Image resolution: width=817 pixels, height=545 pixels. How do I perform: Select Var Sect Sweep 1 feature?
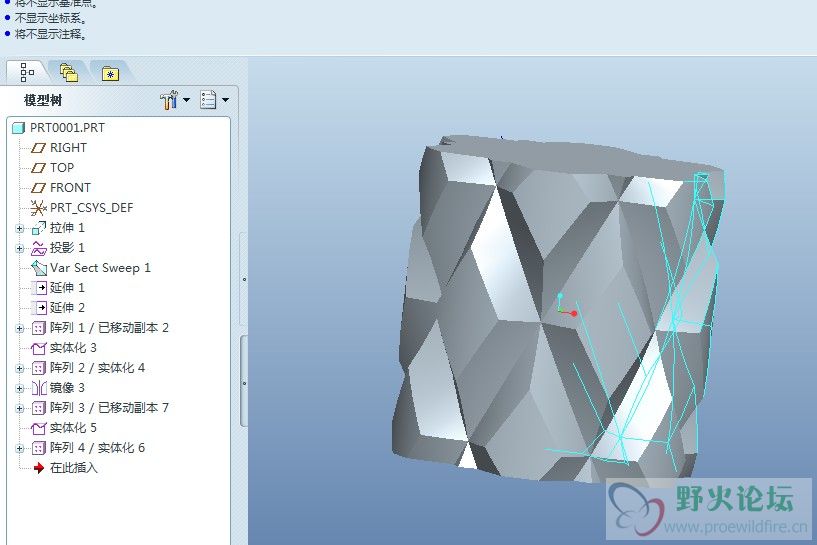pyautogui.click(x=100, y=268)
